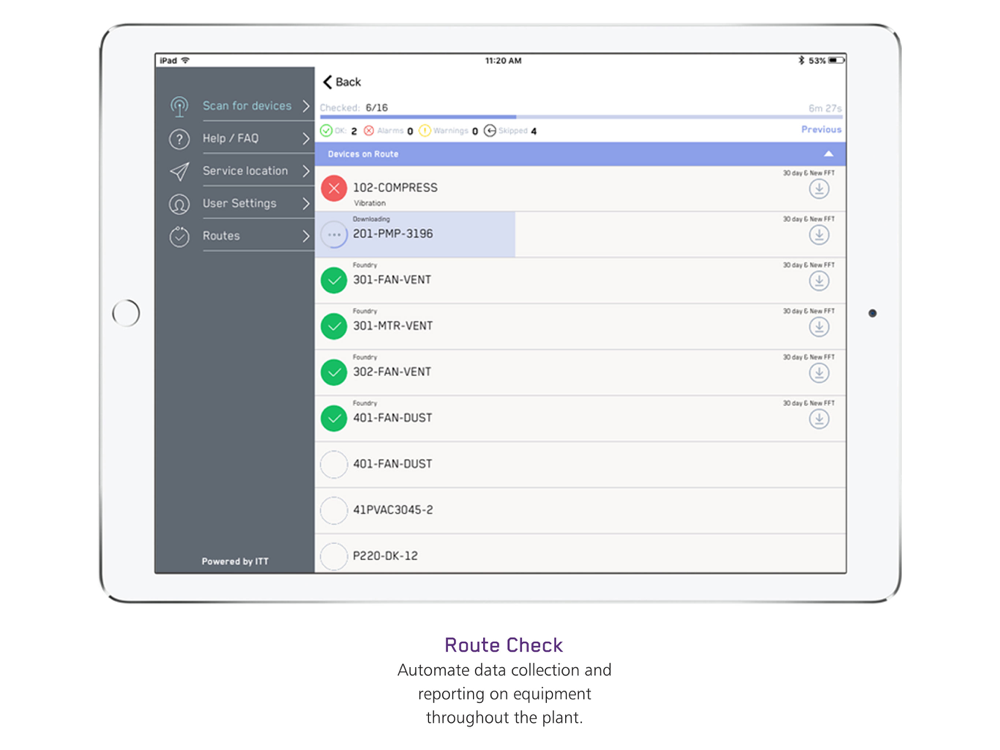Tap red alarm status icon on 102-COMPRESS
Viewport: 1000px width, 750px height.
click(x=334, y=188)
